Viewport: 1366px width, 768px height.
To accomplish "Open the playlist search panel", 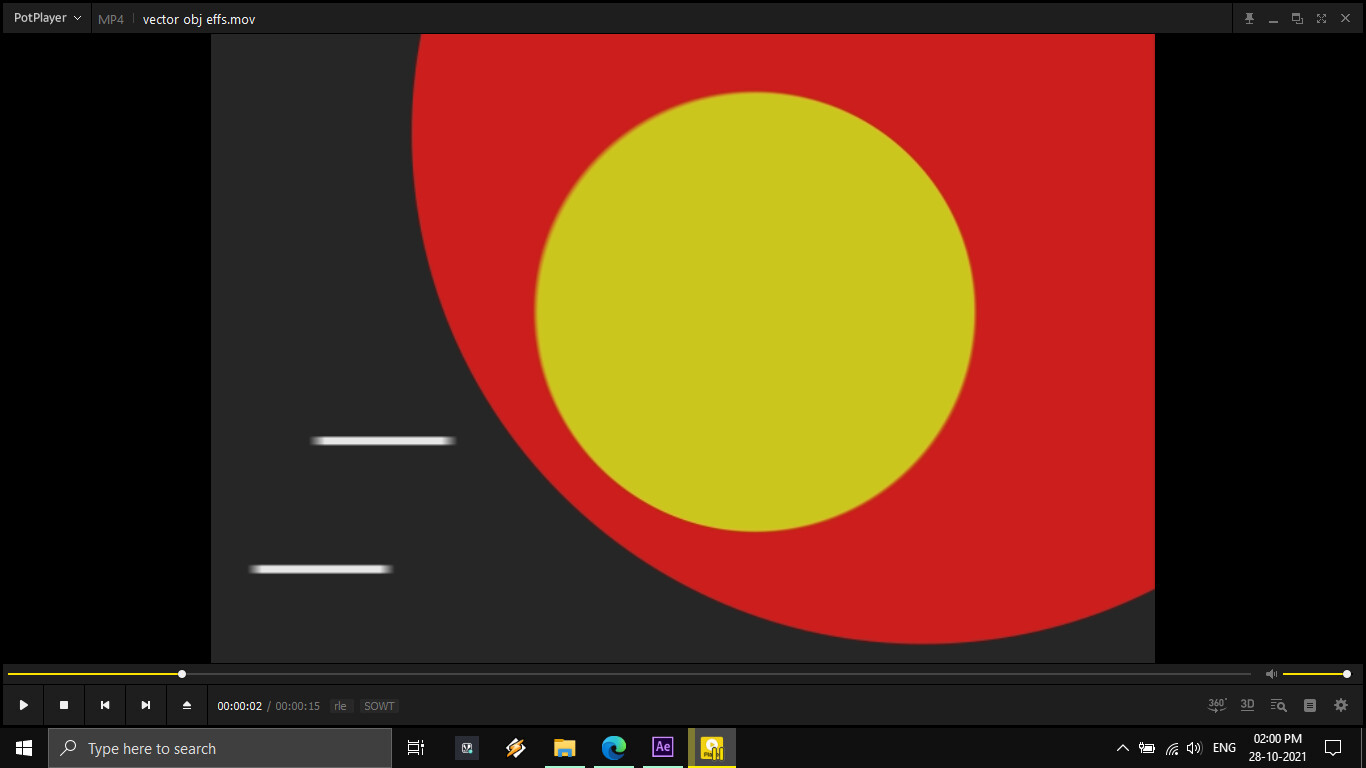I will [1278, 705].
